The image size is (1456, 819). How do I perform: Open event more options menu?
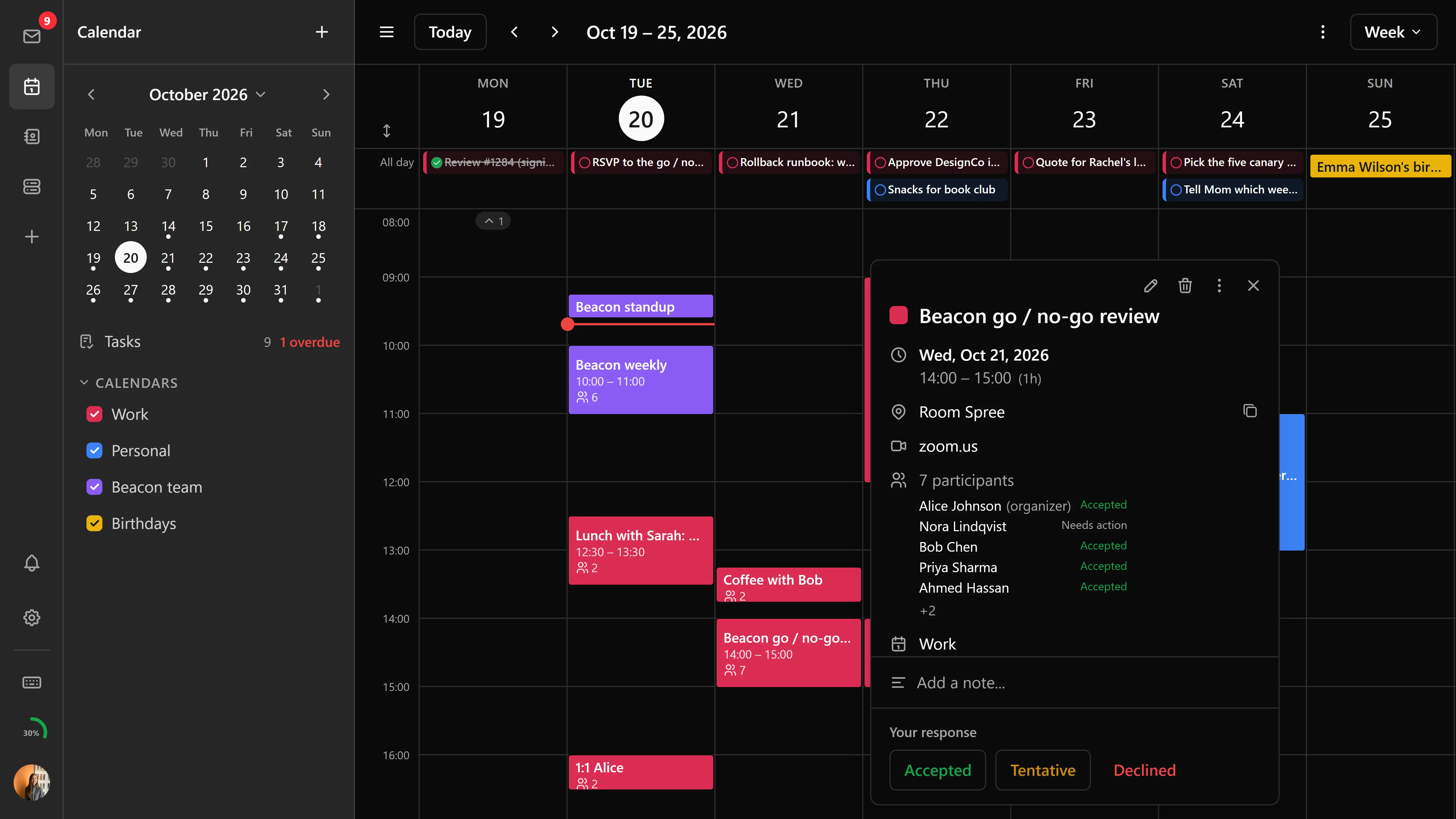pos(1219,286)
